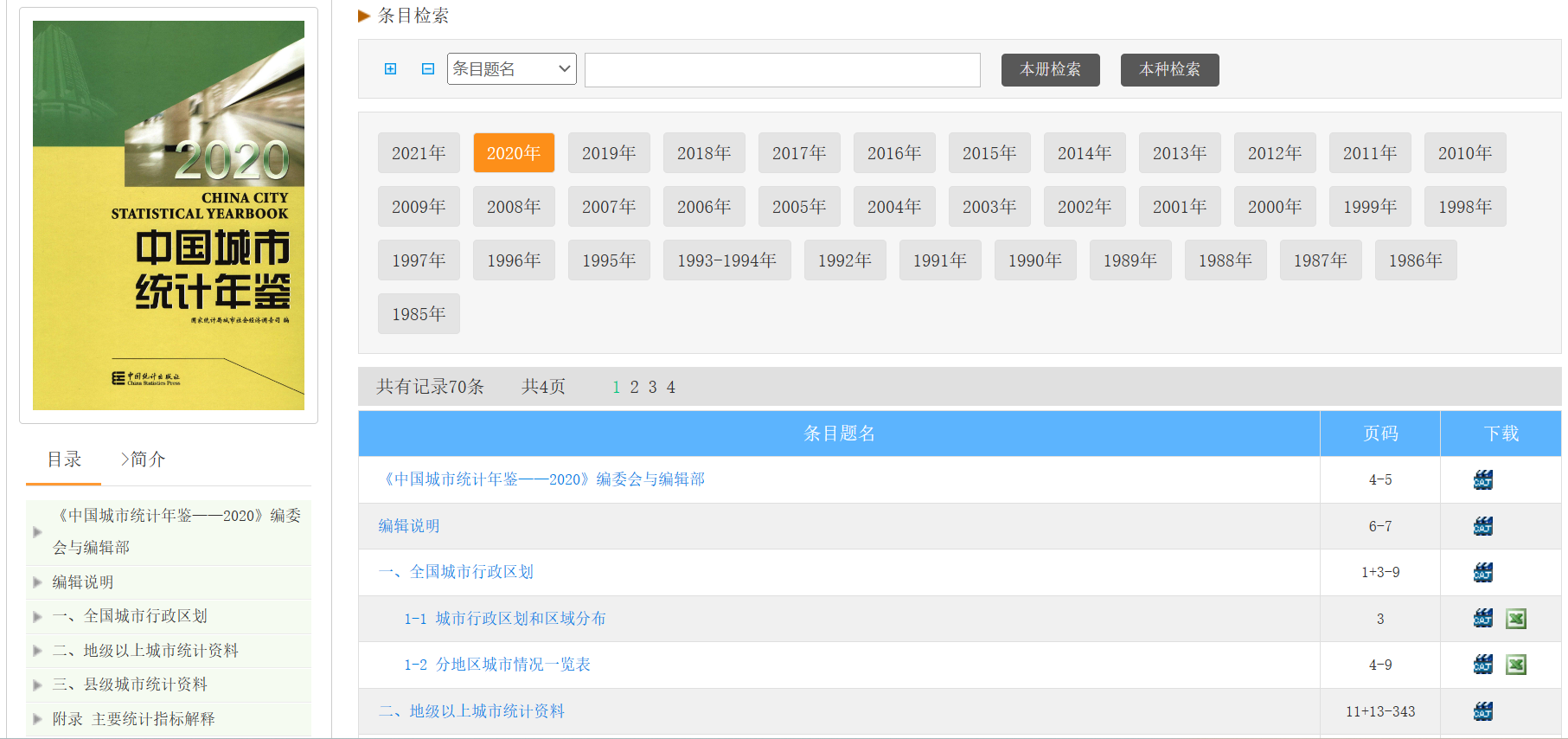Select the 2009年 yearbook
This screenshot has height=739, width=1568.
419,207
